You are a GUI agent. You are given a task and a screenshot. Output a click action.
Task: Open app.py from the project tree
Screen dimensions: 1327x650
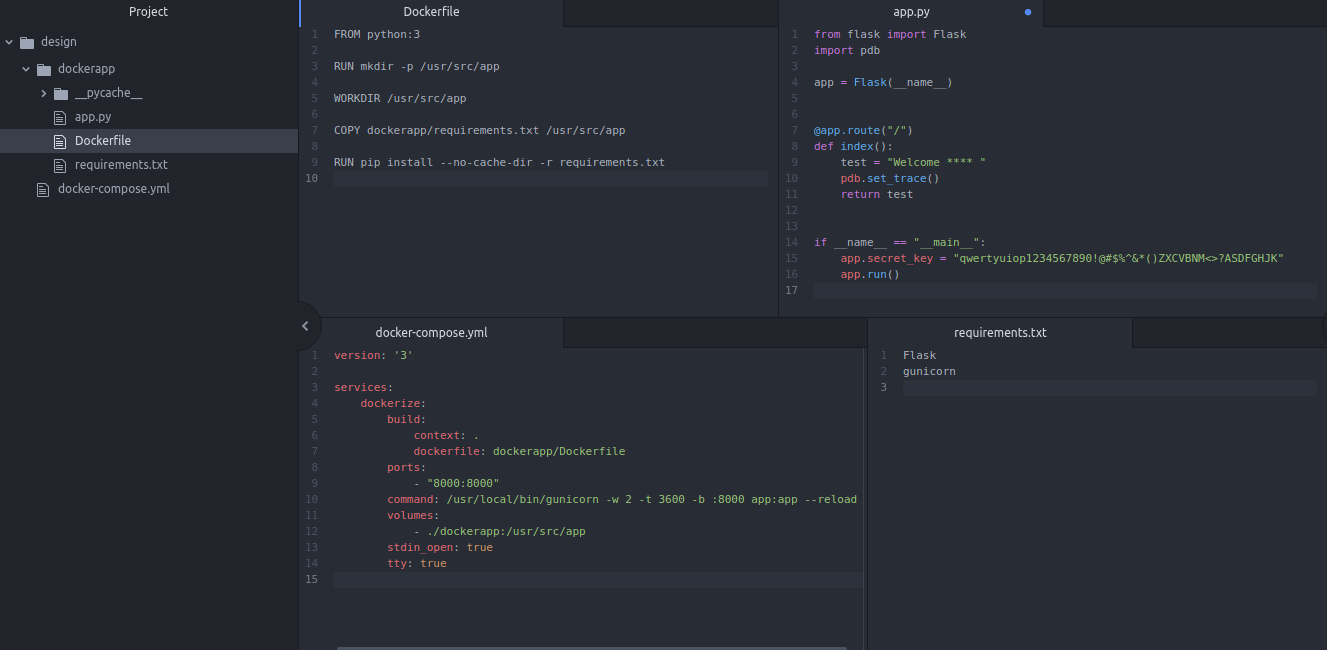[93, 117]
